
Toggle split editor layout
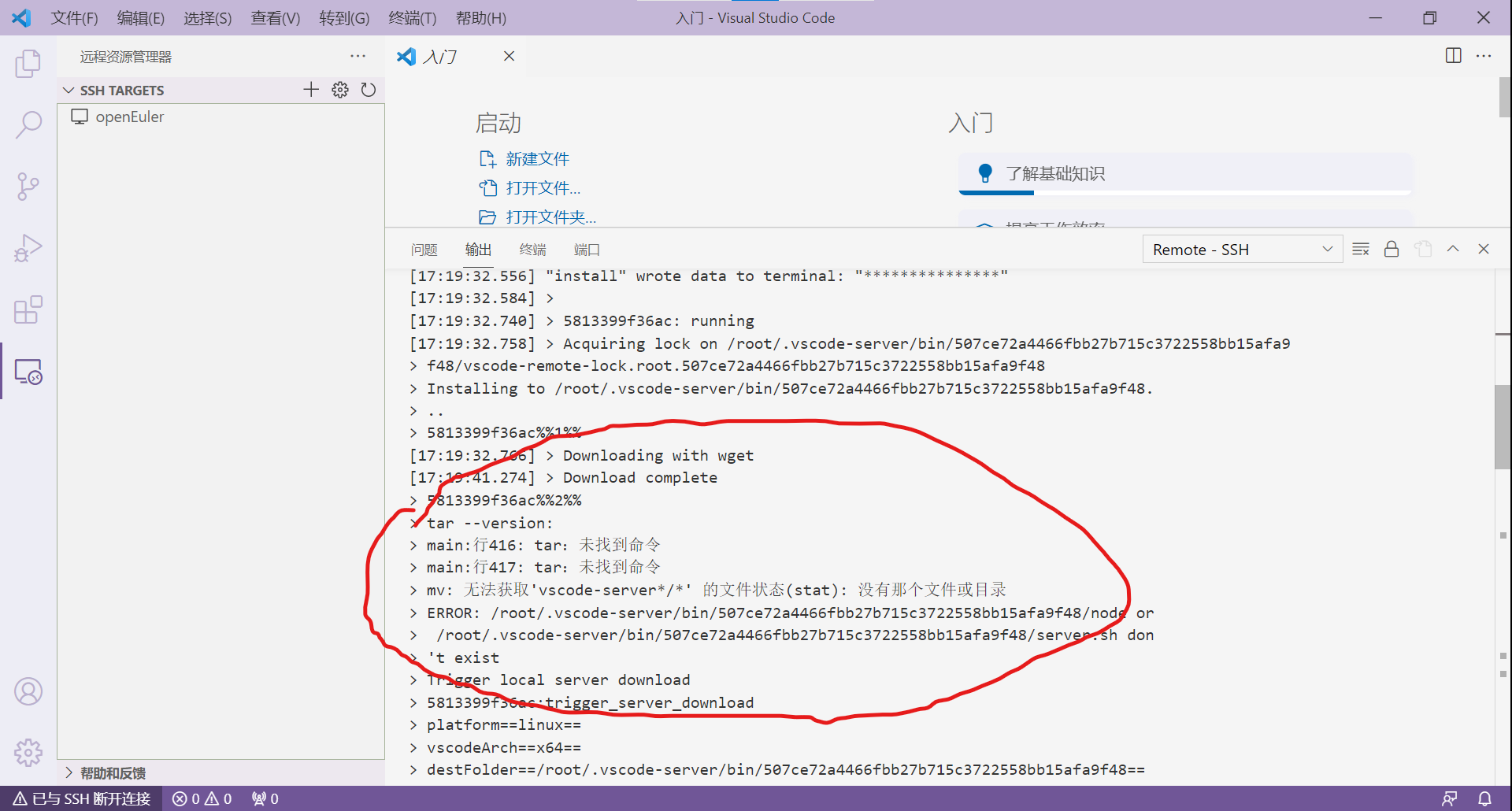1452,56
